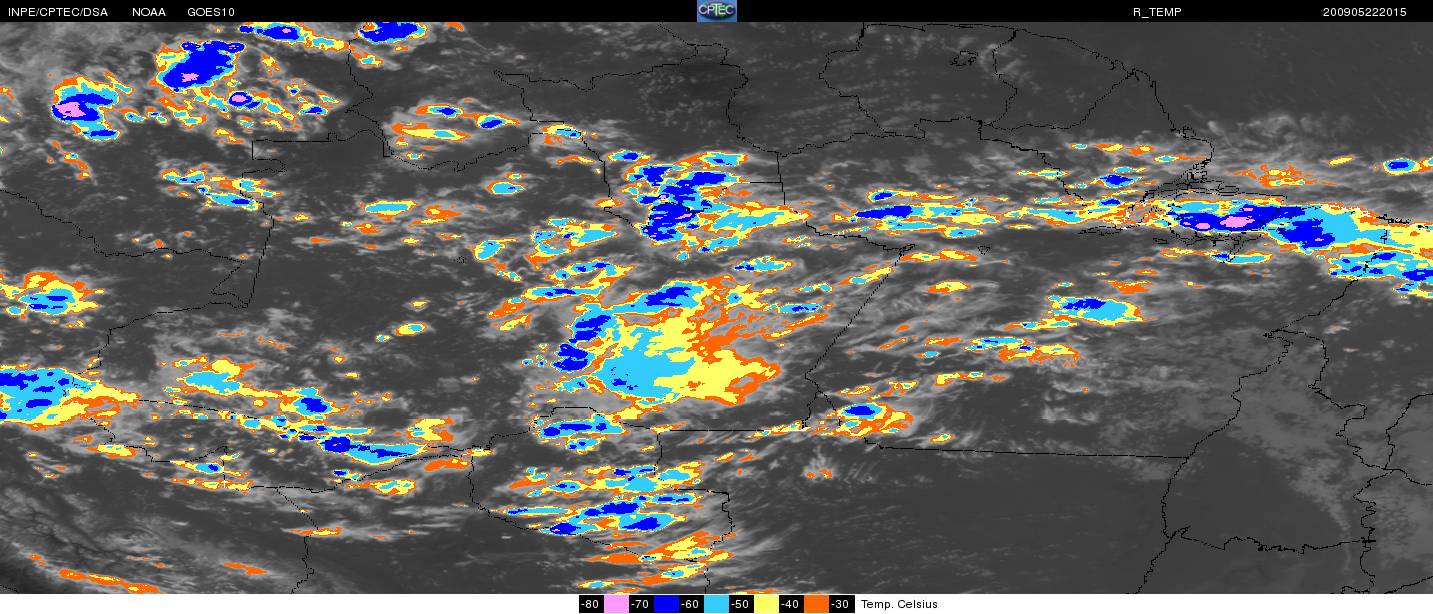Screen dimensions: 1433x614
Task: Select the cyan legend color swatch
Action: coord(716,604)
